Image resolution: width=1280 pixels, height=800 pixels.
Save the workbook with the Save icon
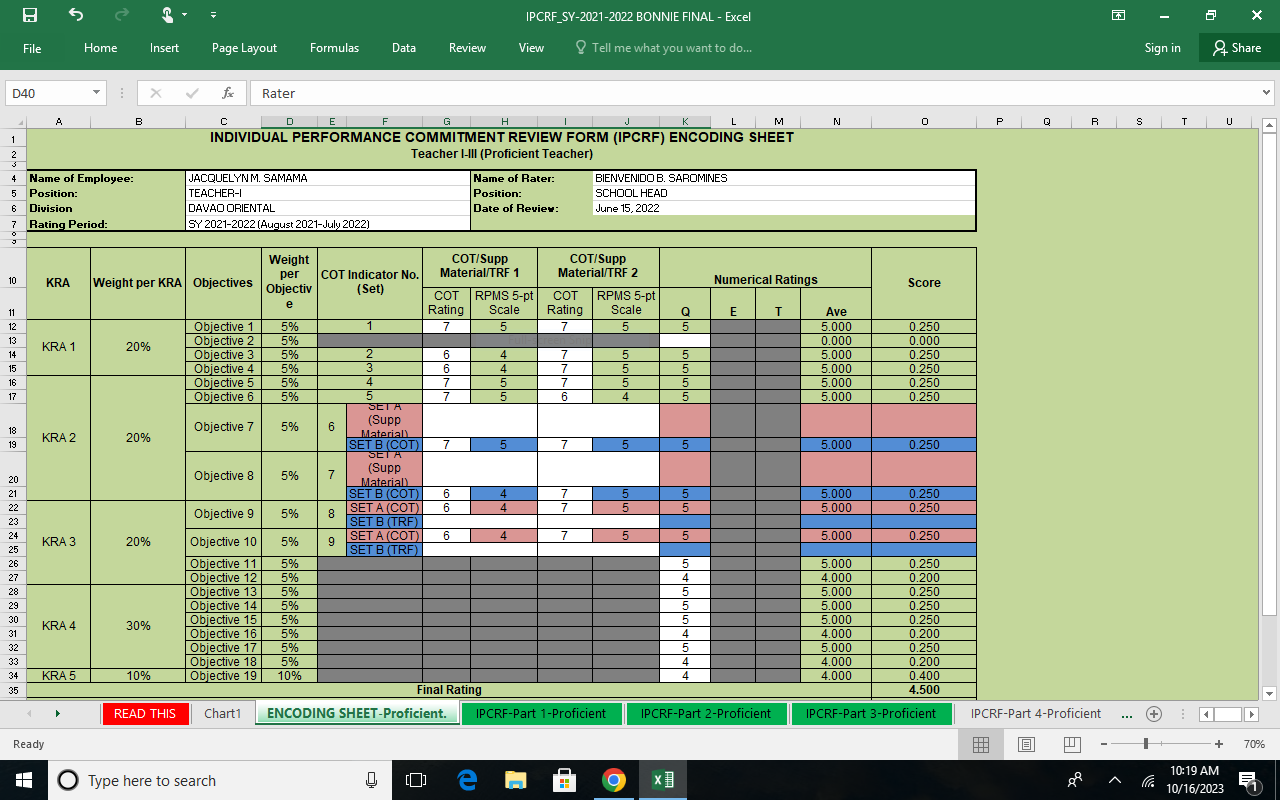[30, 16]
